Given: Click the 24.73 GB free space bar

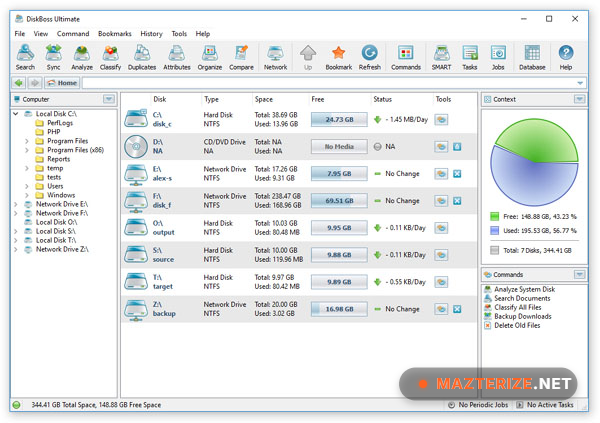Looking at the screenshot, I should [x=339, y=119].
